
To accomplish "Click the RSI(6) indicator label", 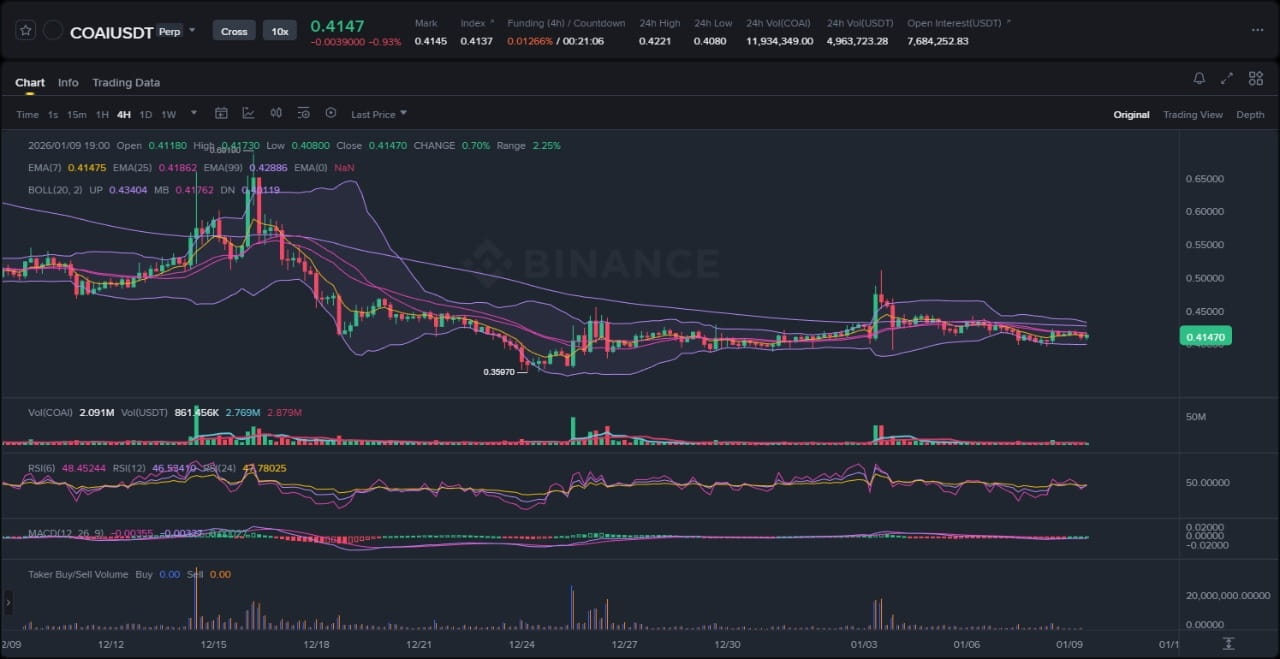I will 43,467.
